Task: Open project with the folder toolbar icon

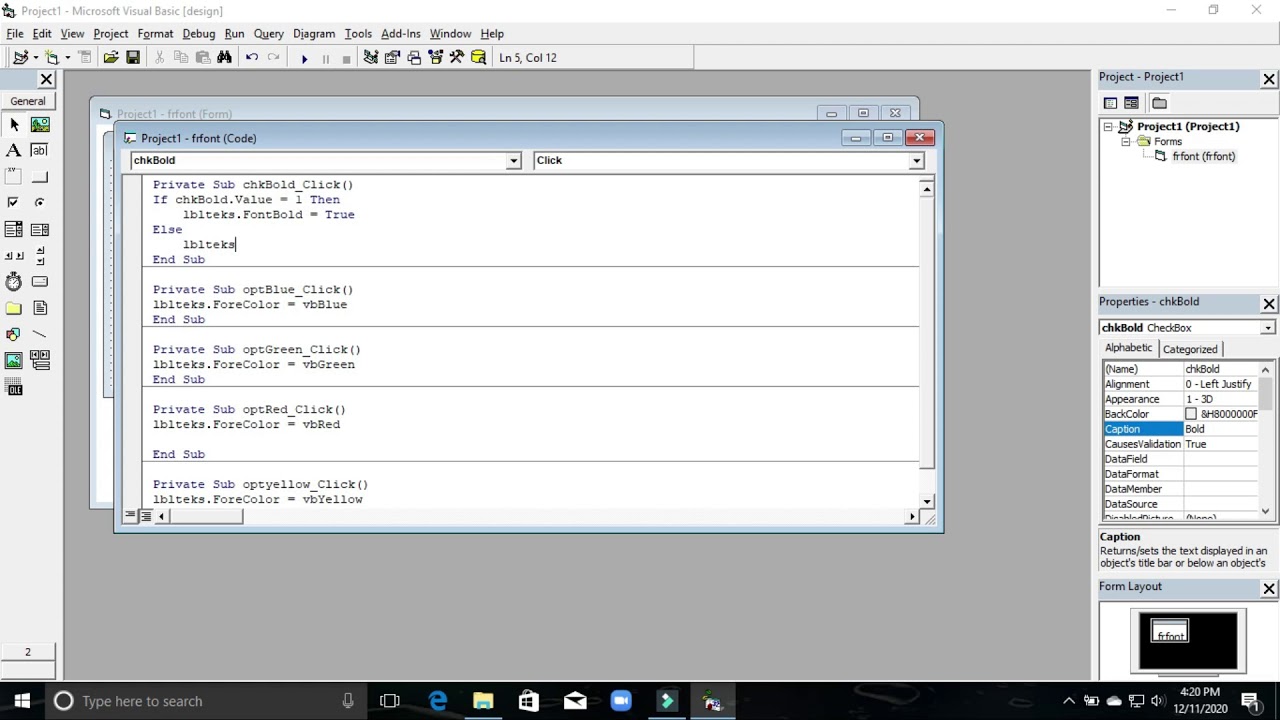Action: coord(111,58)
